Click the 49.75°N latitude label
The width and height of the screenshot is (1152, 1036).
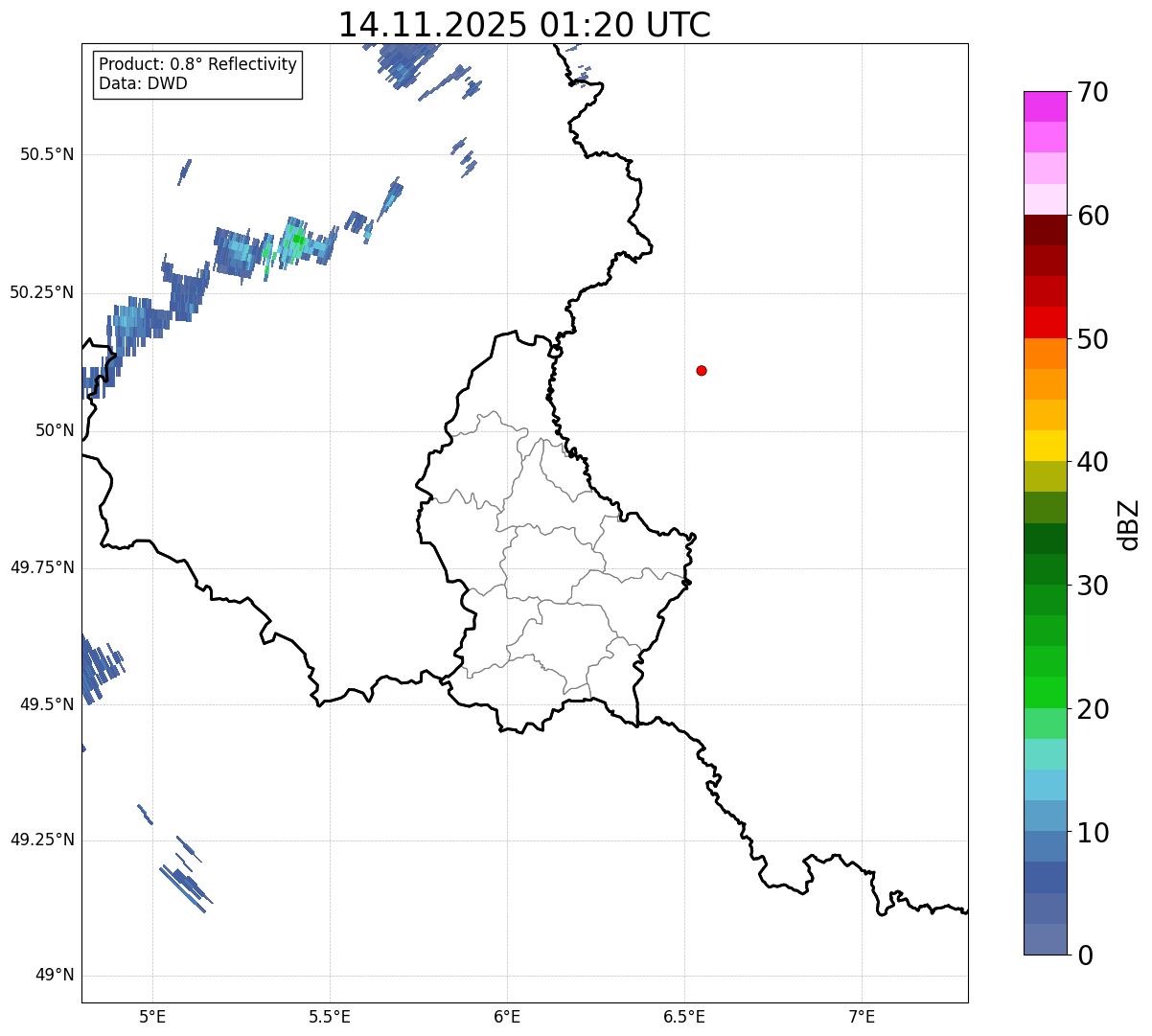[41, 567]
